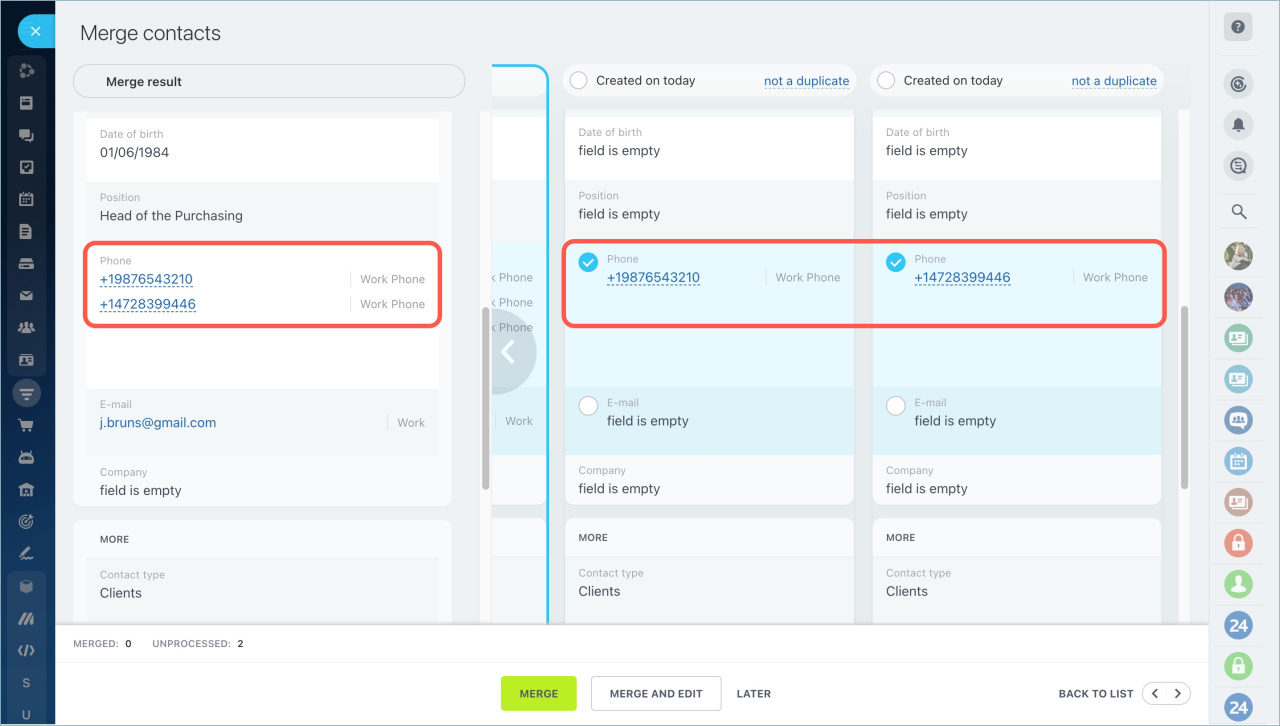
Task: Click the MERGE AND EDIT button
Action: pos(656,694)
